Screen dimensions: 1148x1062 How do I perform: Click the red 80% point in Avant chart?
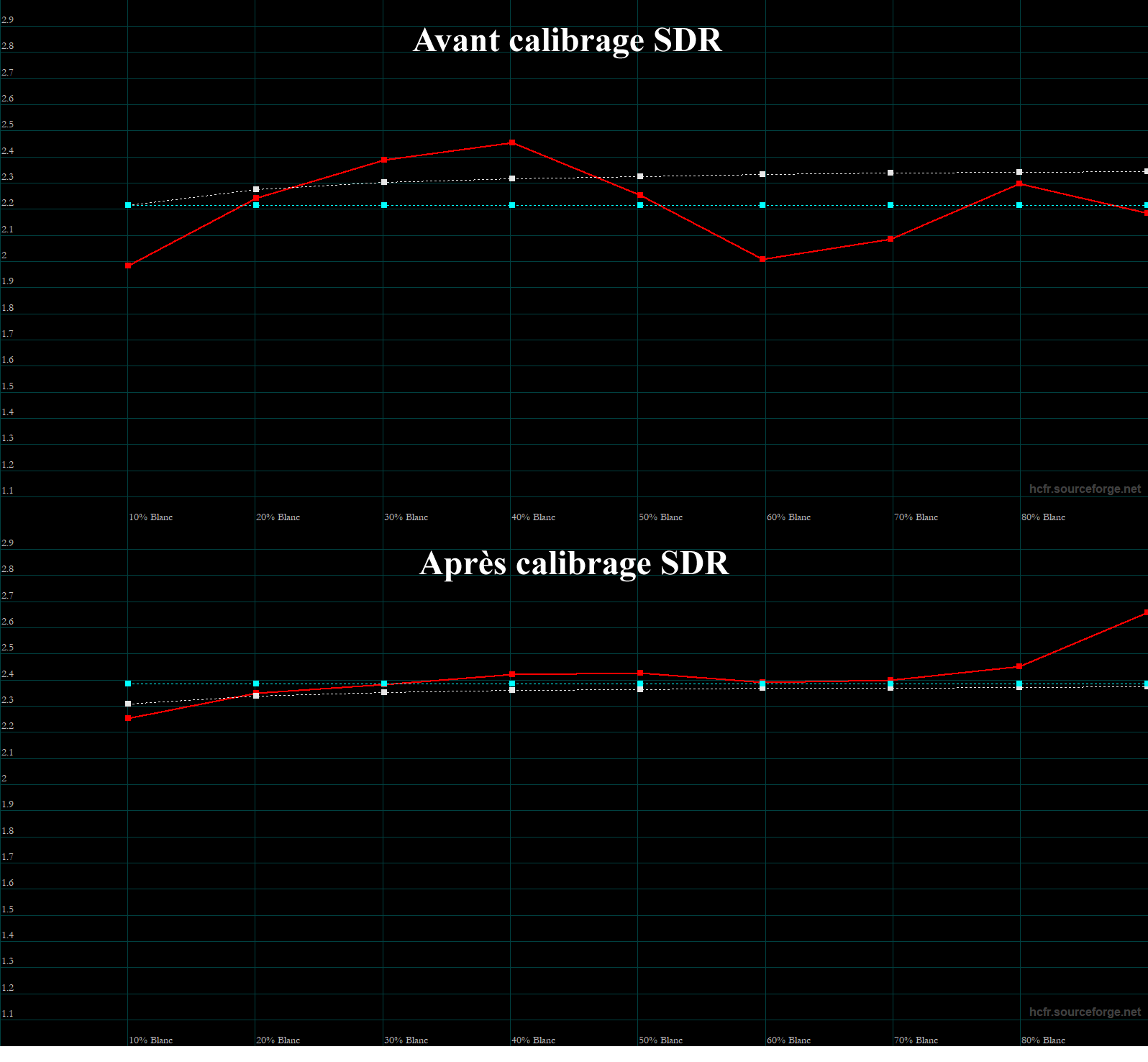1019,184
